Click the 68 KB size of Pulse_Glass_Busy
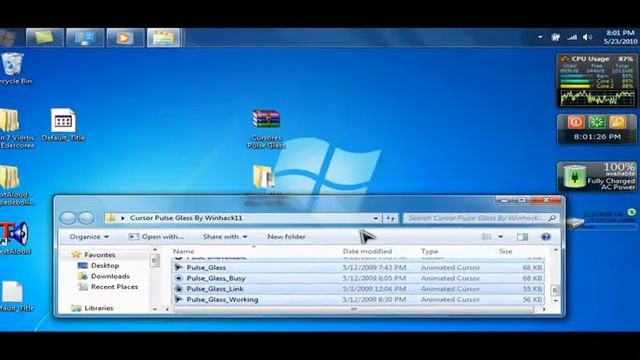640x360 pixels. tap(532, 278)
